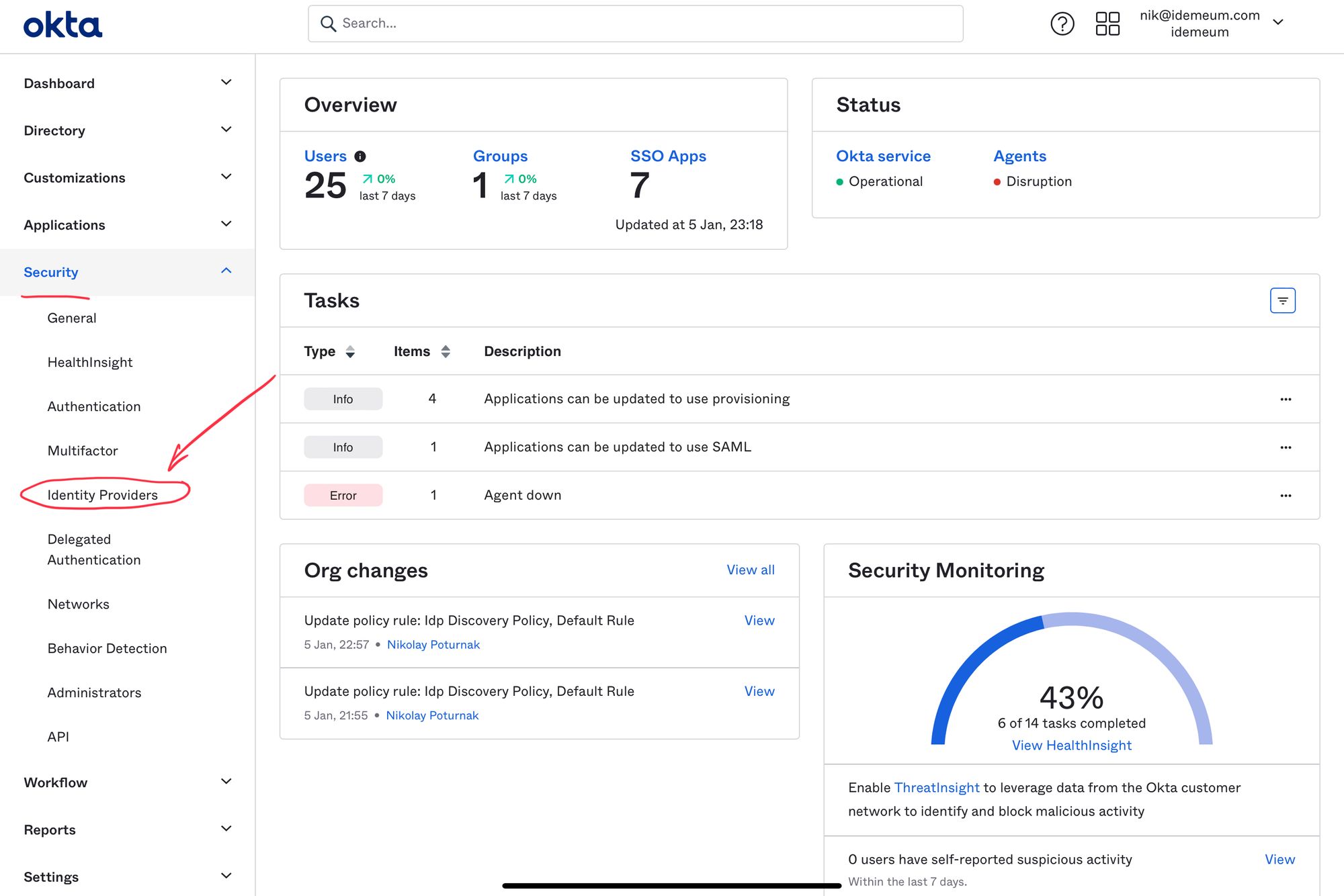
Task: Open more options for SAML task
Action: click(x=1286, y=447)
